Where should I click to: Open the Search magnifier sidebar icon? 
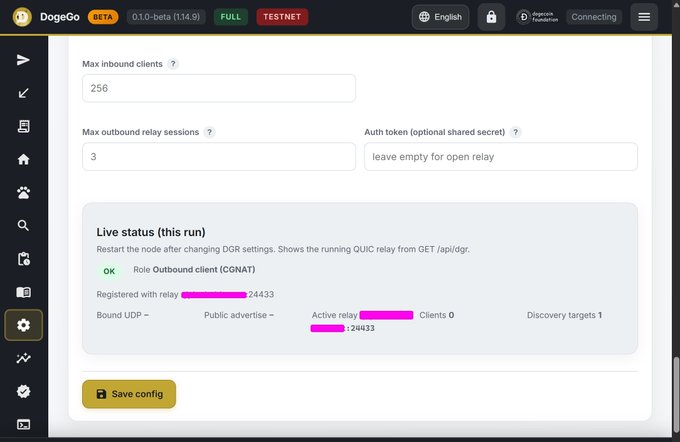tap(23, 226)
